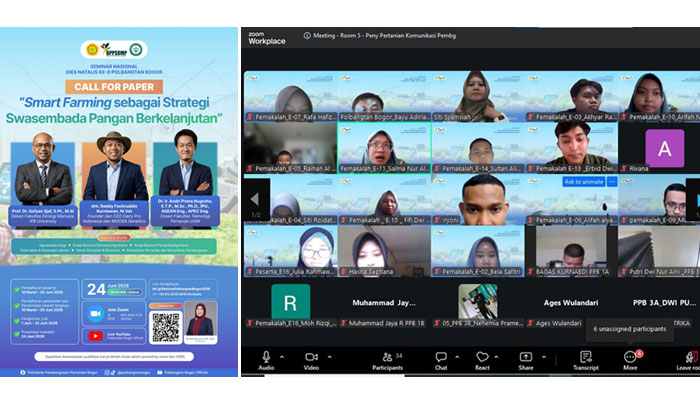
Task: Click the QR code on the poster
Action: coord(166,327)
